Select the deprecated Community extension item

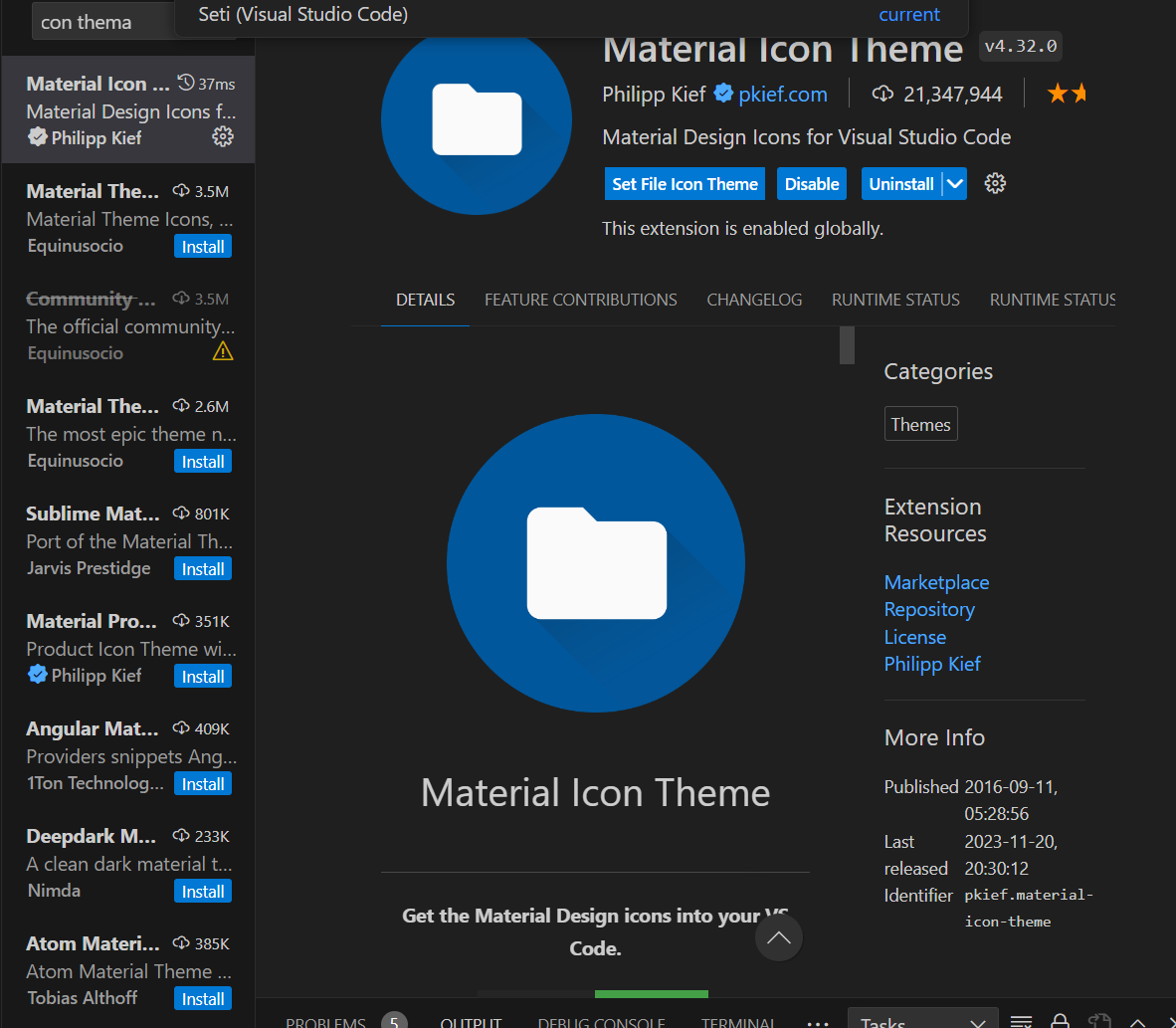coord(128,324)
